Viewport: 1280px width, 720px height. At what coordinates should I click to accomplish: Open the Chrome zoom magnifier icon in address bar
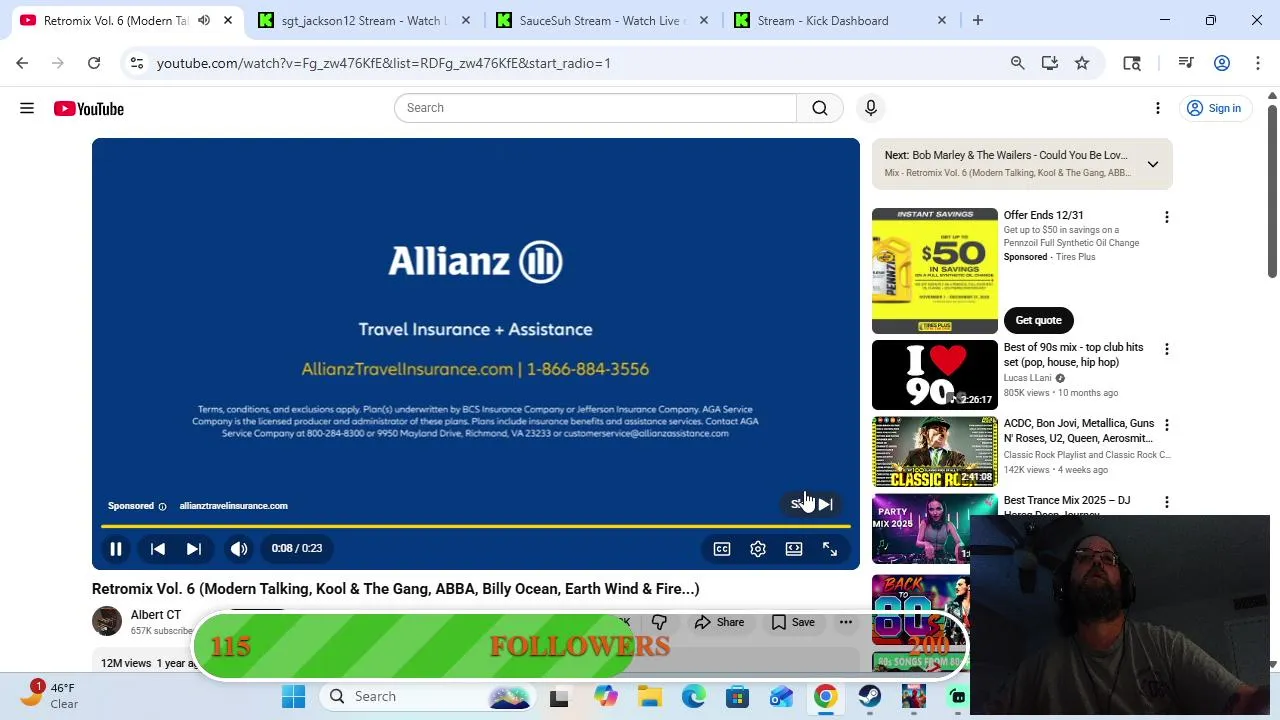coord(1018,63)
